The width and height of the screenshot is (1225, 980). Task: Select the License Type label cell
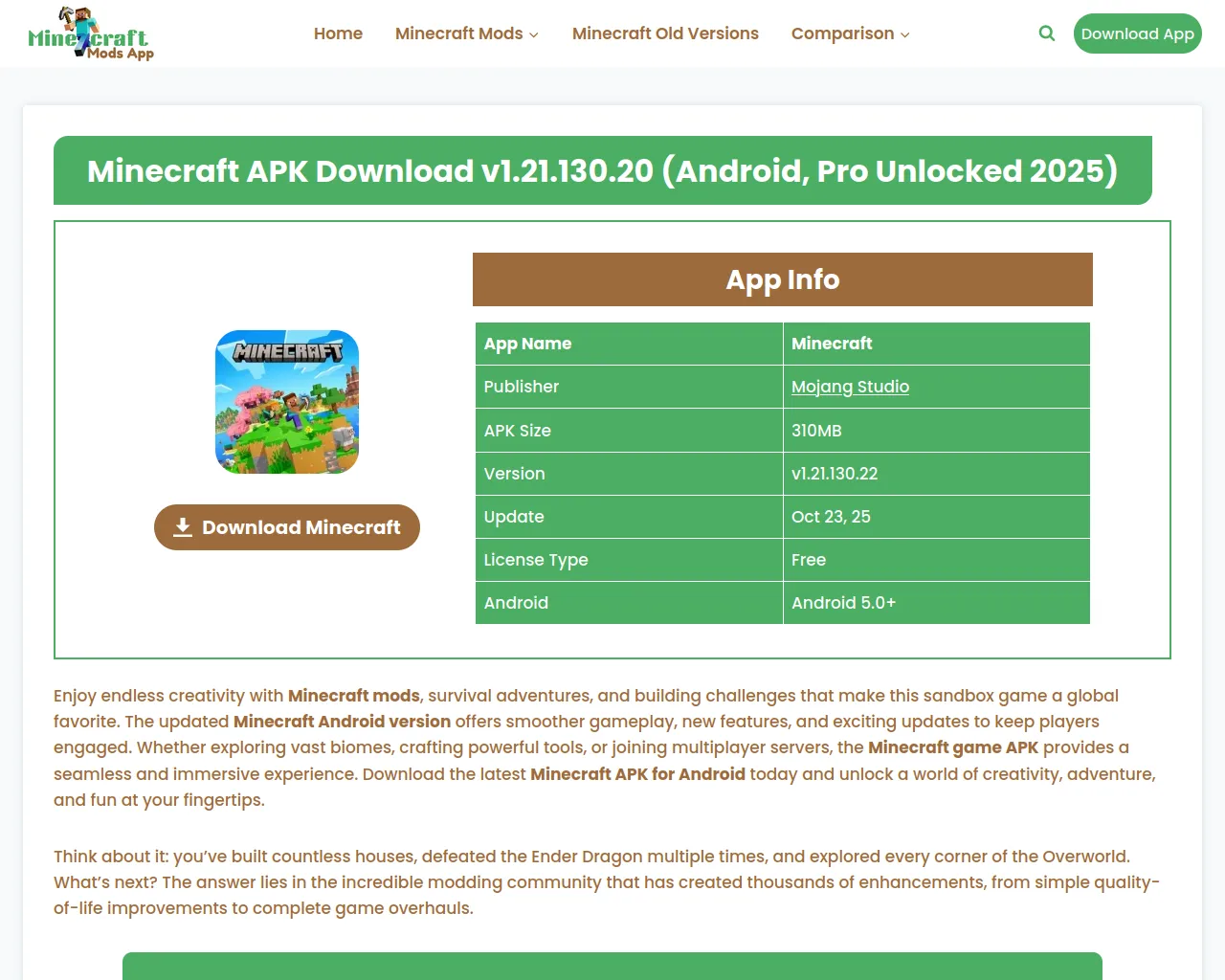tap(629, 560)
